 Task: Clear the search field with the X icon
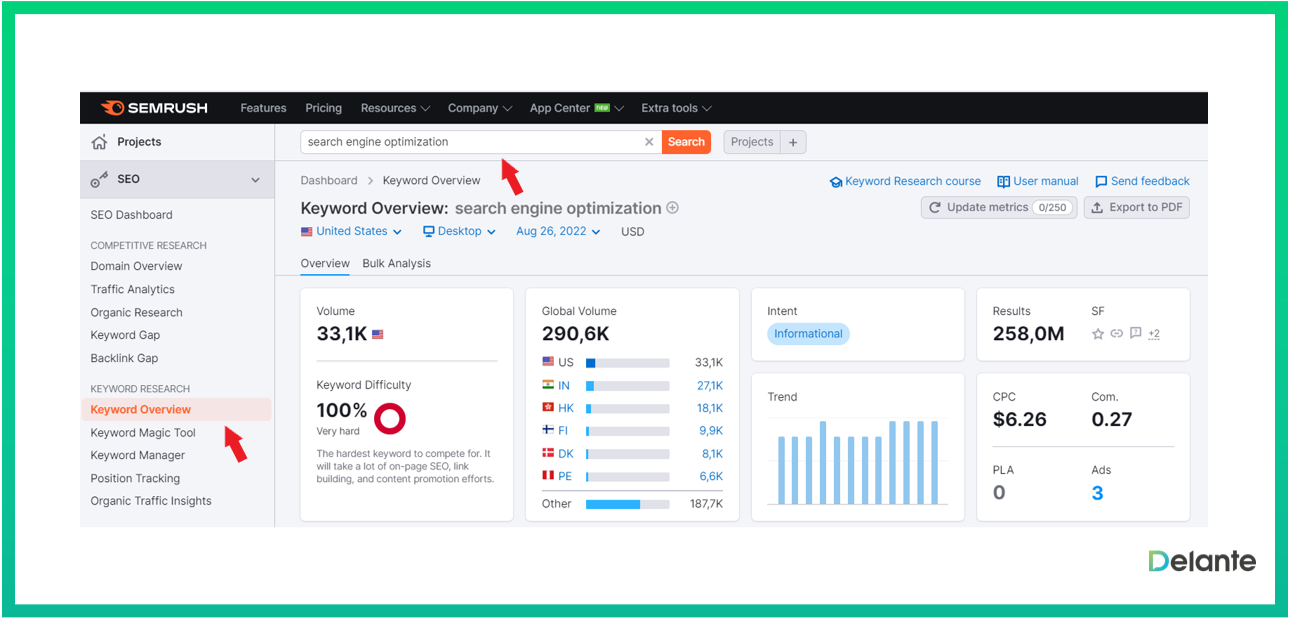click(649, 142)
